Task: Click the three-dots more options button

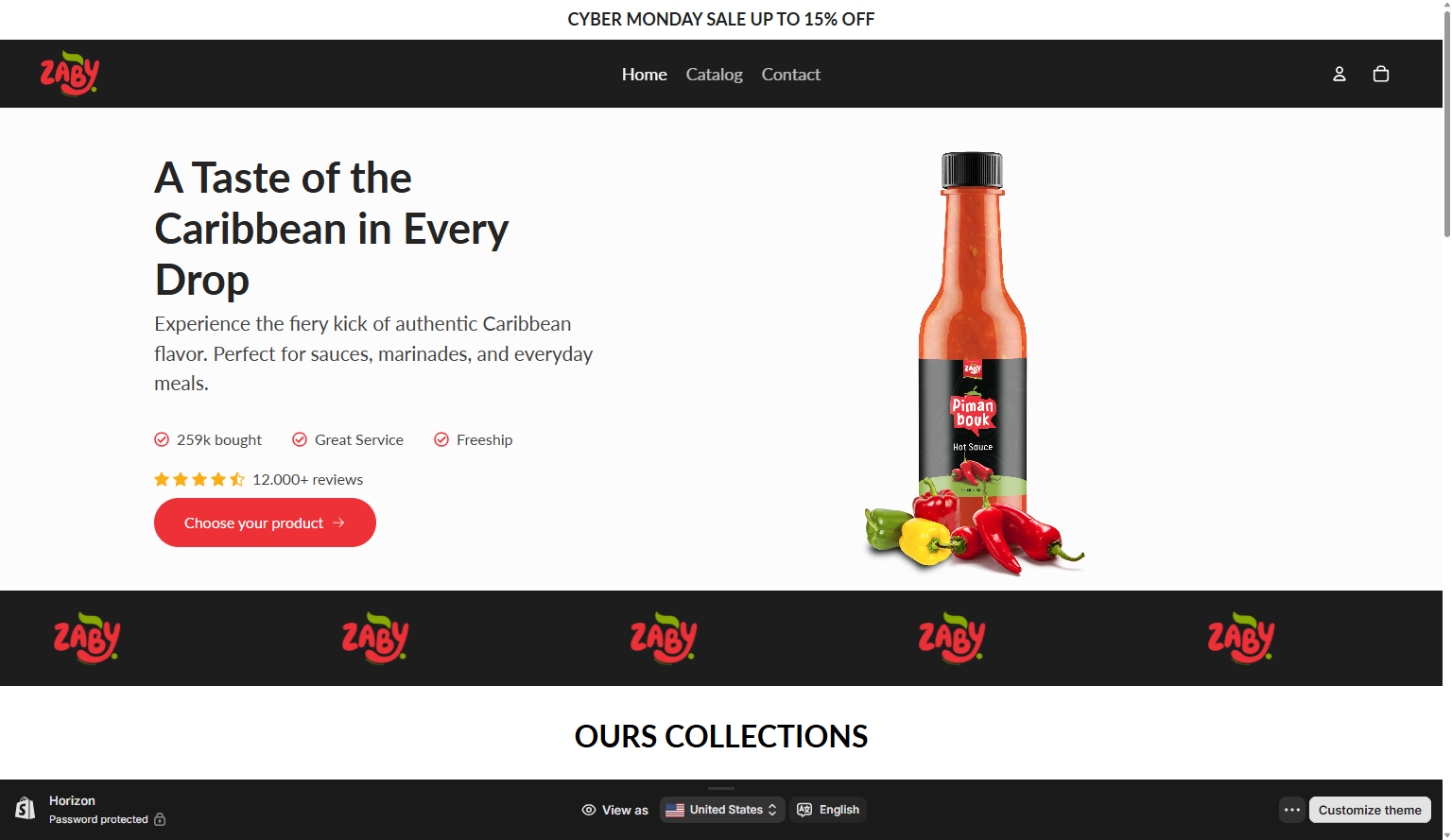Action: coord(1292,810)
